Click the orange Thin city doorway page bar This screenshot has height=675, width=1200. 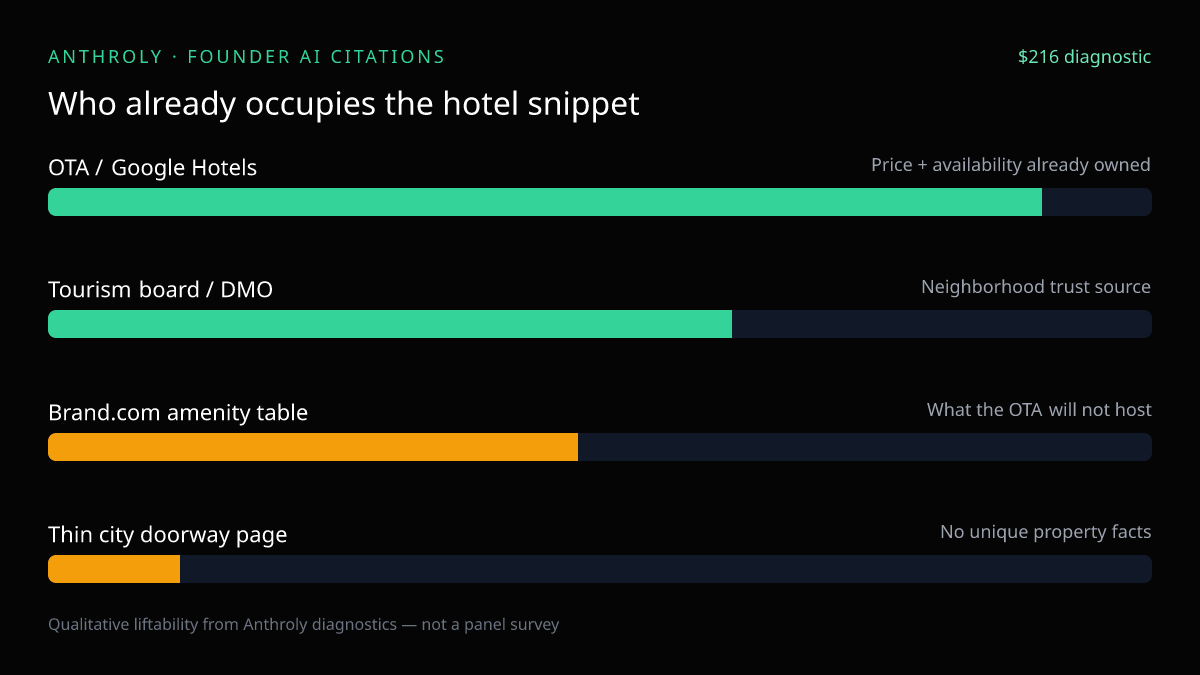[x=114, y=569]
